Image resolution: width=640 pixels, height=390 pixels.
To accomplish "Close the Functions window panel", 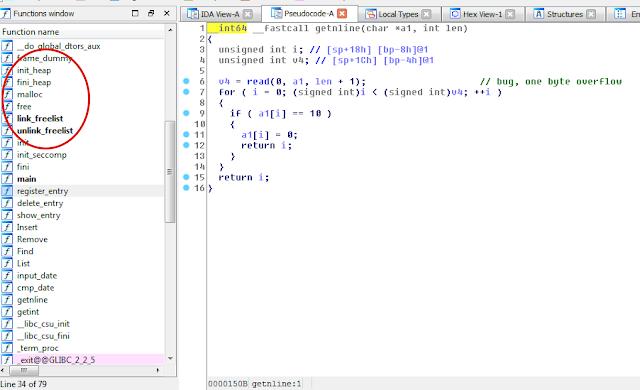I will coord(167,13).
